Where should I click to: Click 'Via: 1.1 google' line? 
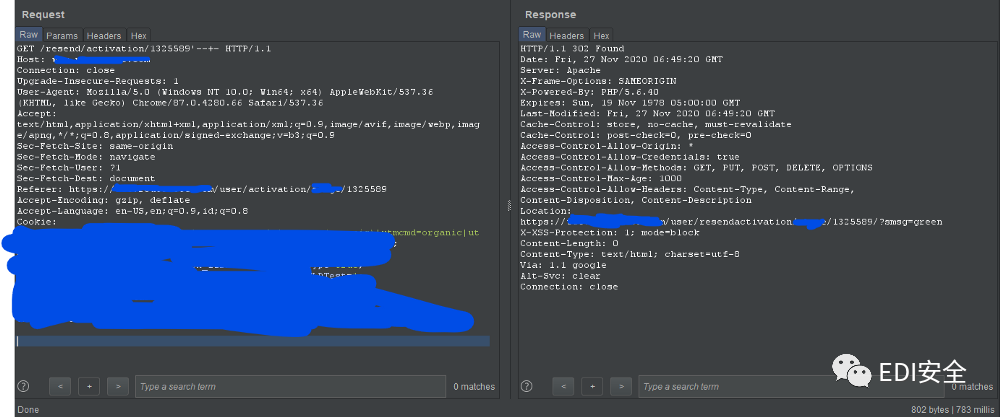563,265
